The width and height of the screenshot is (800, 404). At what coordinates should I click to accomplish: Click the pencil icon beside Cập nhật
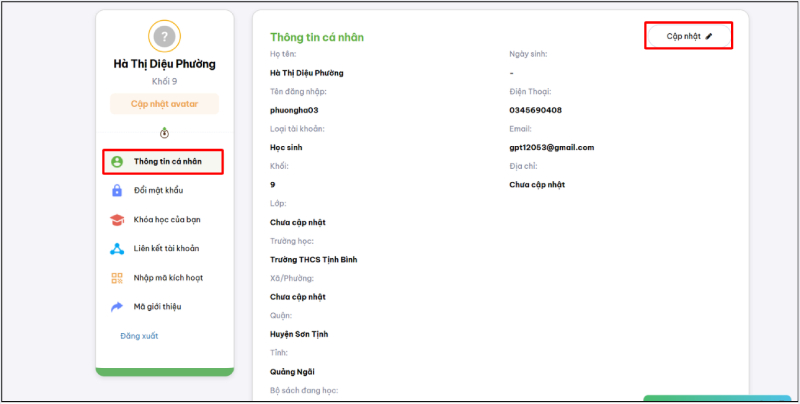pos(709,36)
